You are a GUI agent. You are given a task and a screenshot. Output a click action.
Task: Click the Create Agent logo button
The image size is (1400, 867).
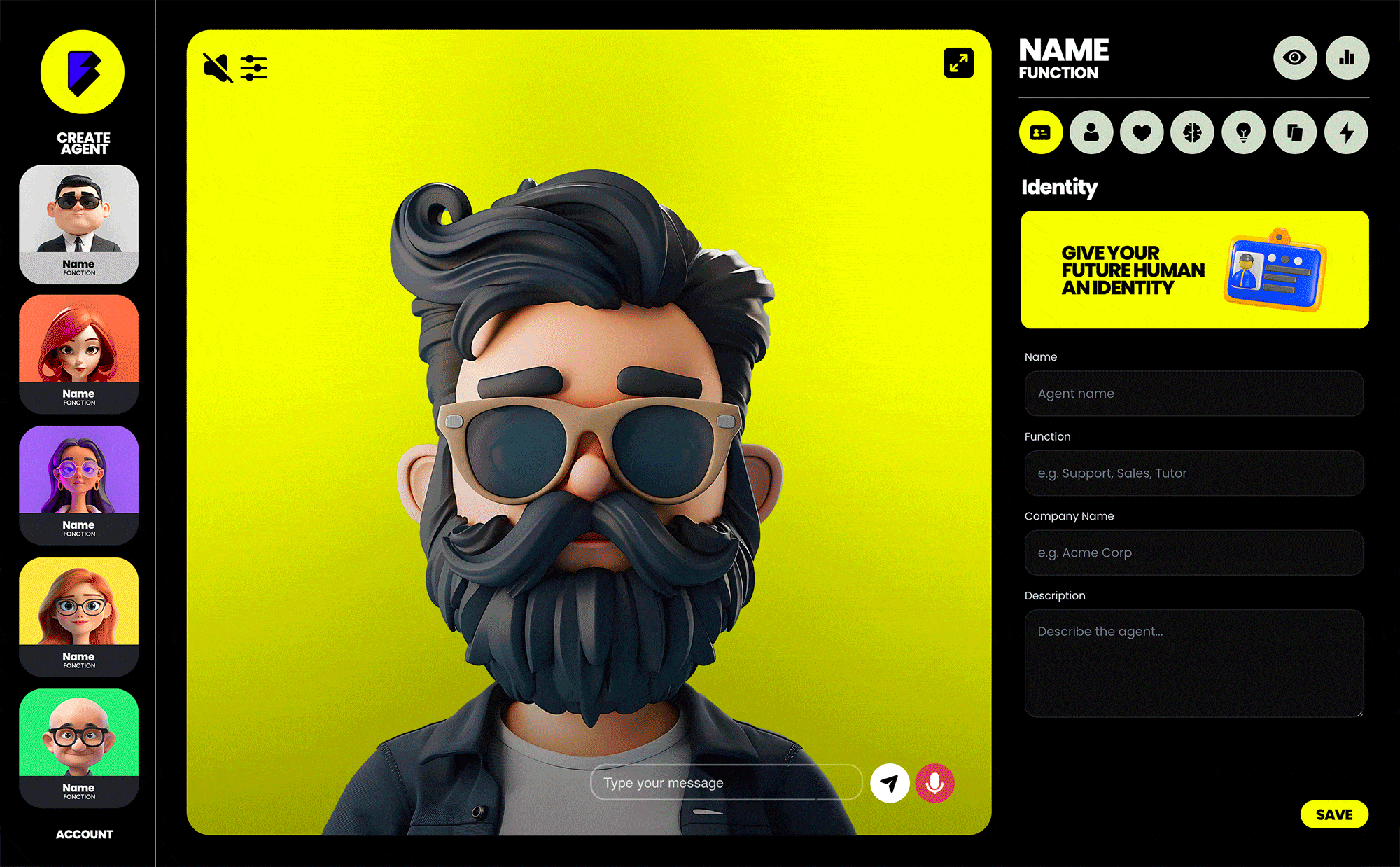(83, 73)
